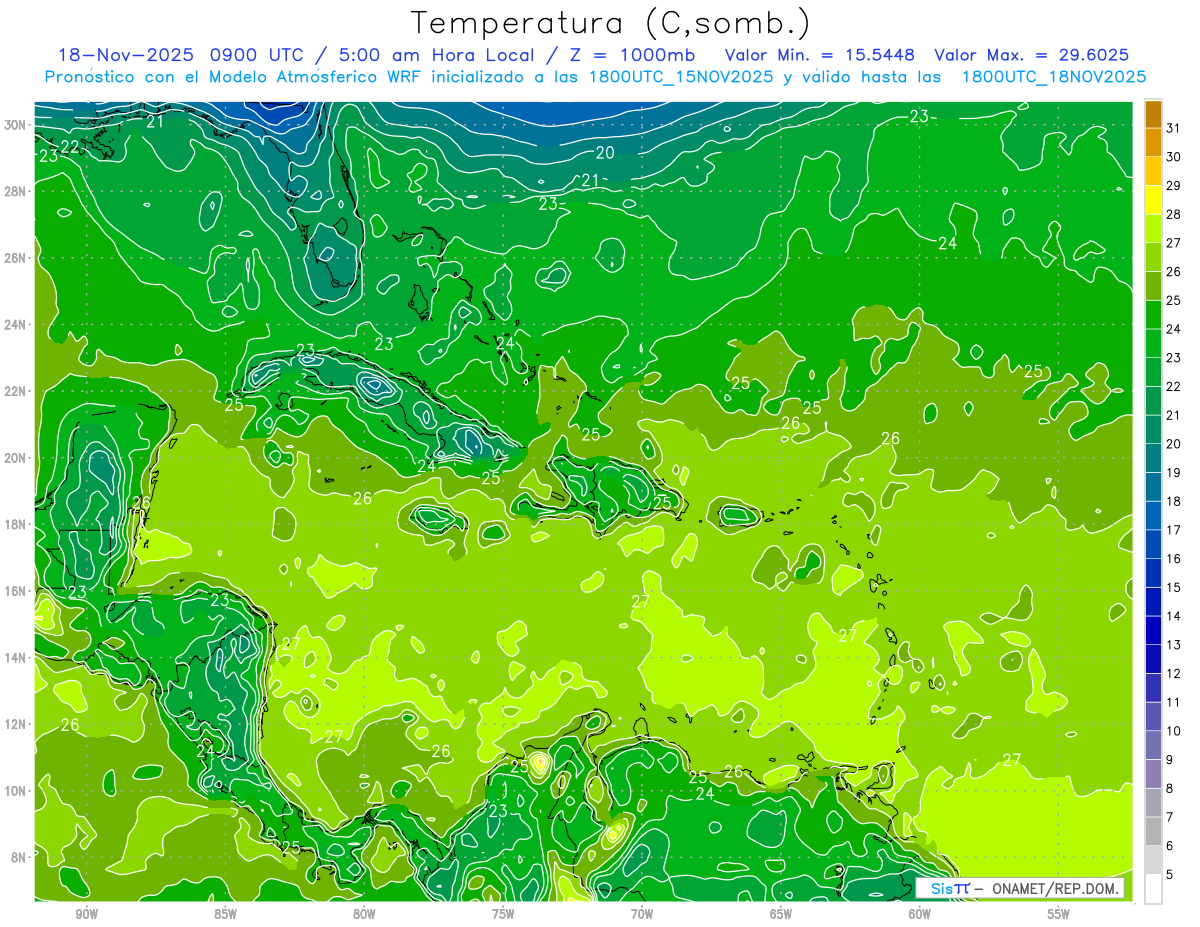Click the '31' label on the color bar
Screen dimensions: 1200x927
tap(1174, 128)
